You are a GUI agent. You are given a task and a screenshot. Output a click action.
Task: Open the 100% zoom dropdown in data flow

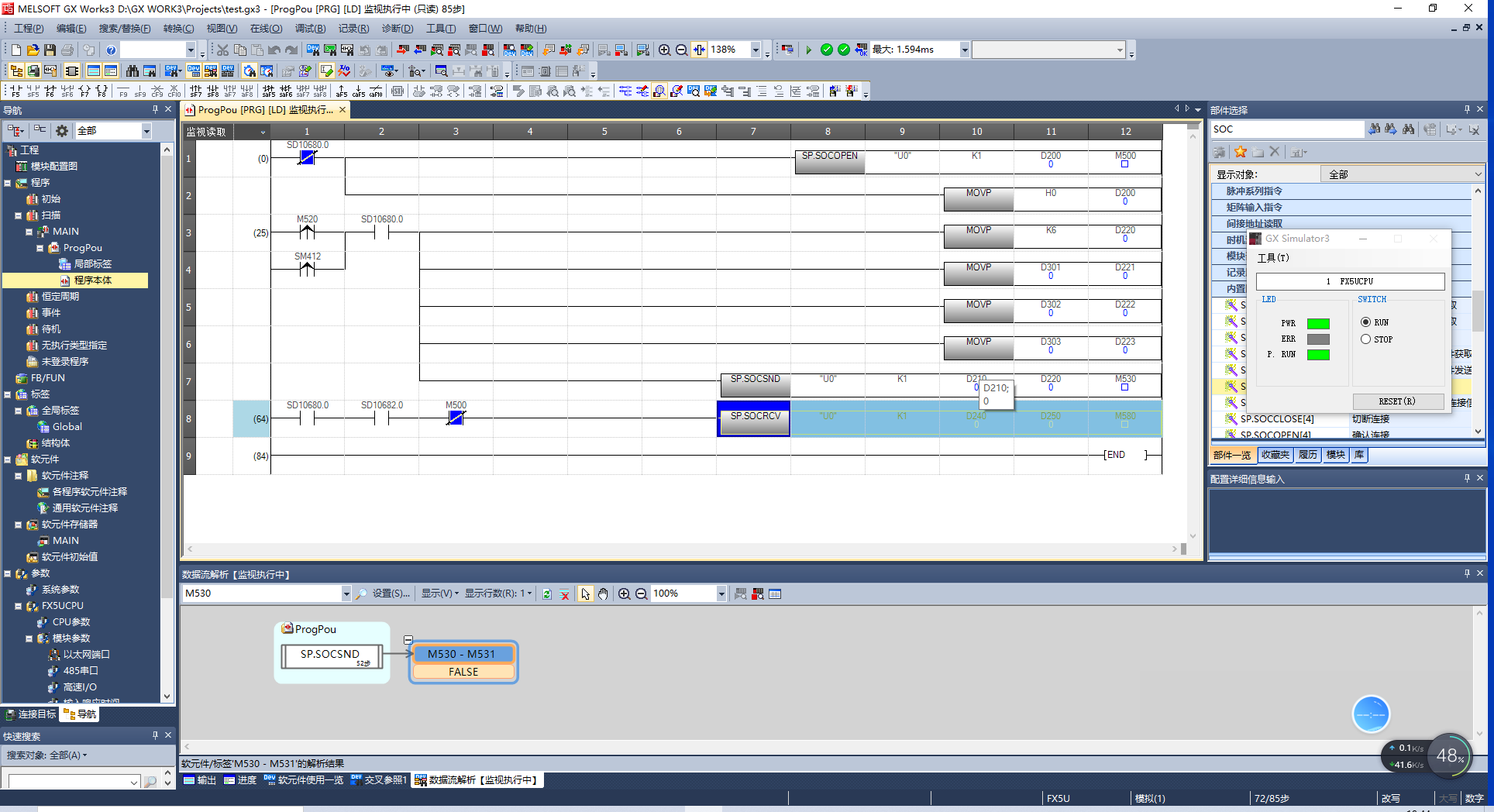721,594
